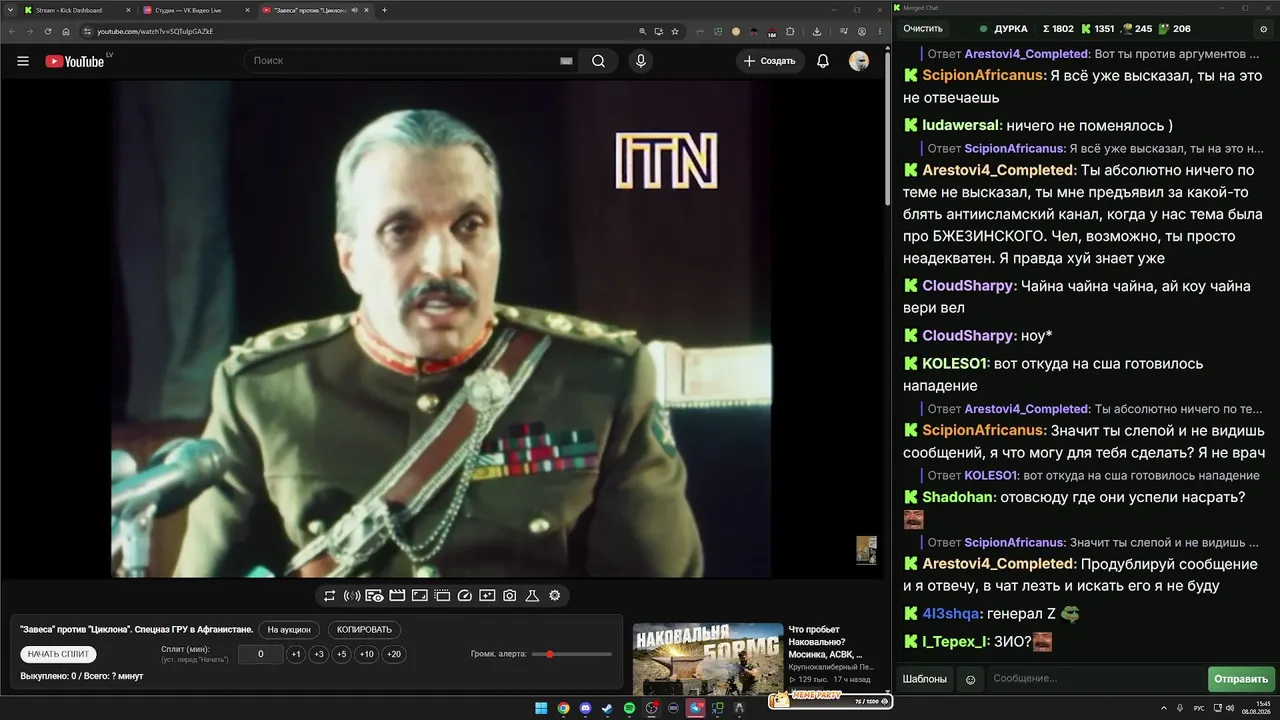Open YouTube notifications bell
Viewport: 1280px width, 720px height.
click(x=823, y=61)
